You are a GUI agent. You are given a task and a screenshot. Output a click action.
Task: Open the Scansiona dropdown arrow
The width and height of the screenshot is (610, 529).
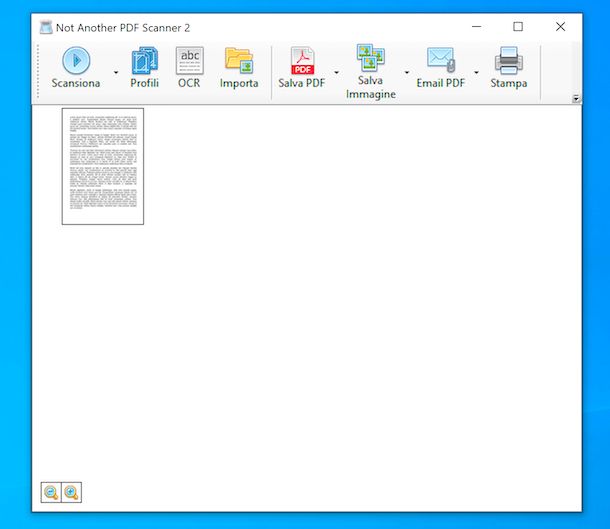tap(116, 73)
